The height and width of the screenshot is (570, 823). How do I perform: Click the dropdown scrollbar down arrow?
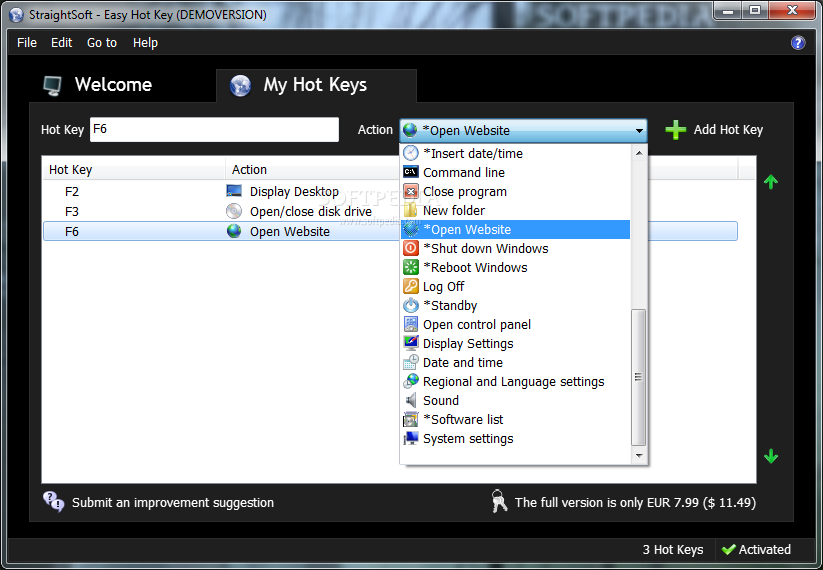tap(639, 456)
